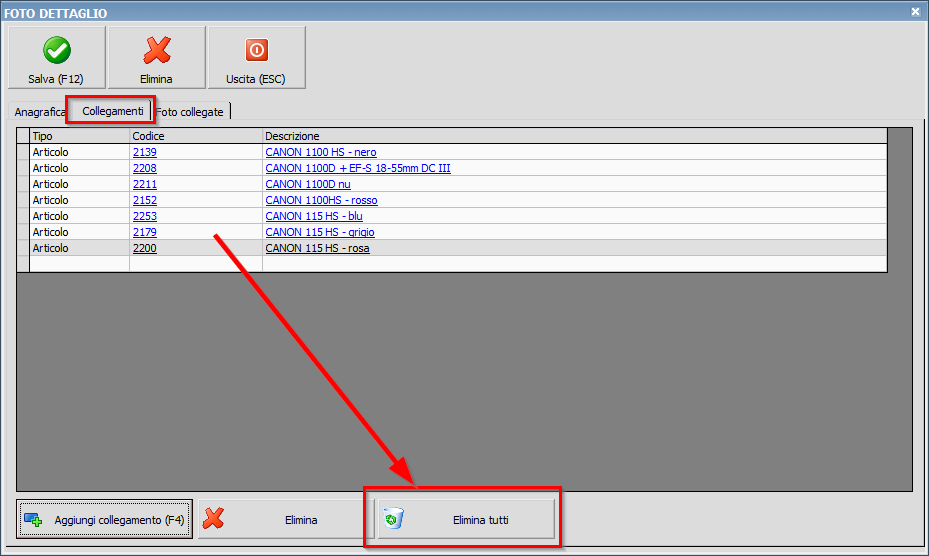Click the Descrizione column header
The width and height of the screenshot is (929, 556).
click(x=575, y=136)
